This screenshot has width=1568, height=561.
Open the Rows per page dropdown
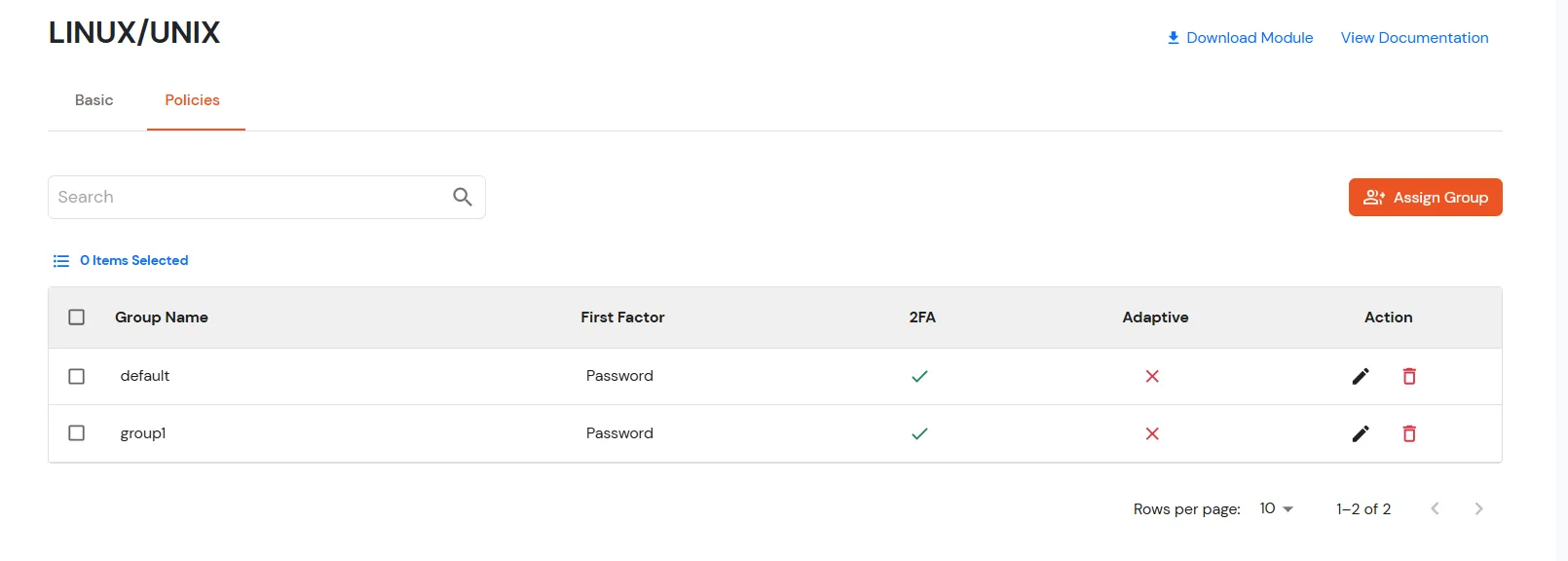point(1275,508)
